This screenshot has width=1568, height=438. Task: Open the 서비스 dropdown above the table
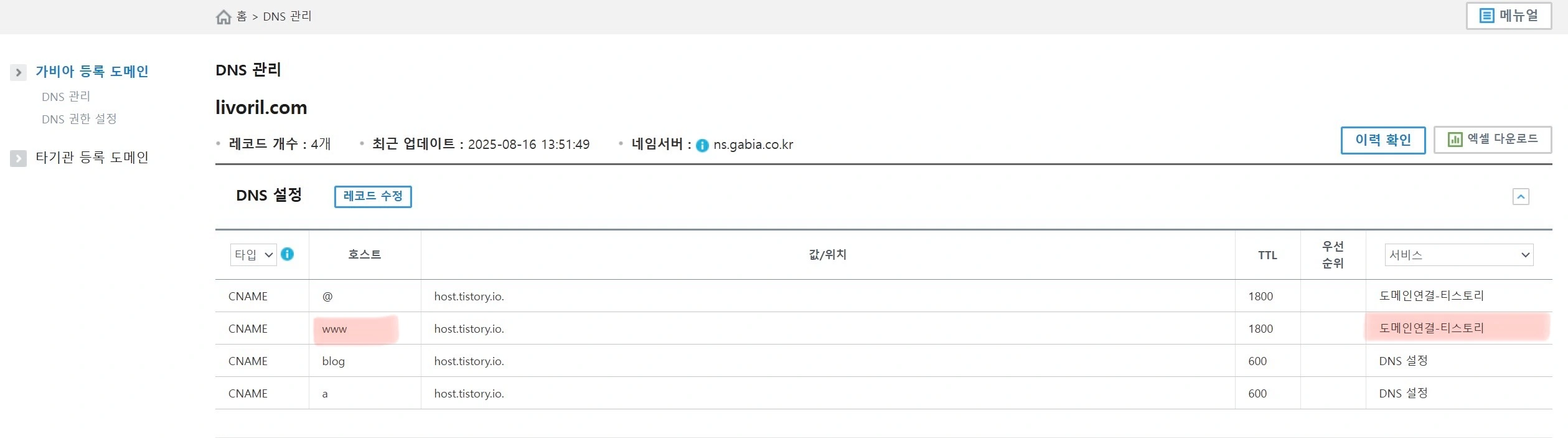1457,254
